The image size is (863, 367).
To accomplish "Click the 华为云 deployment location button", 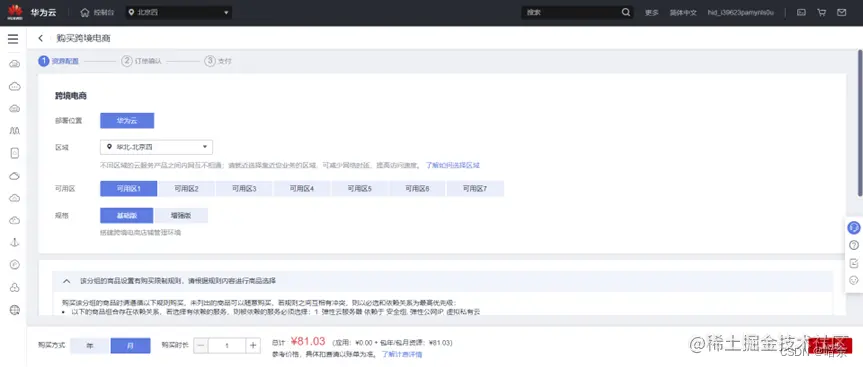I will point(127,120).
